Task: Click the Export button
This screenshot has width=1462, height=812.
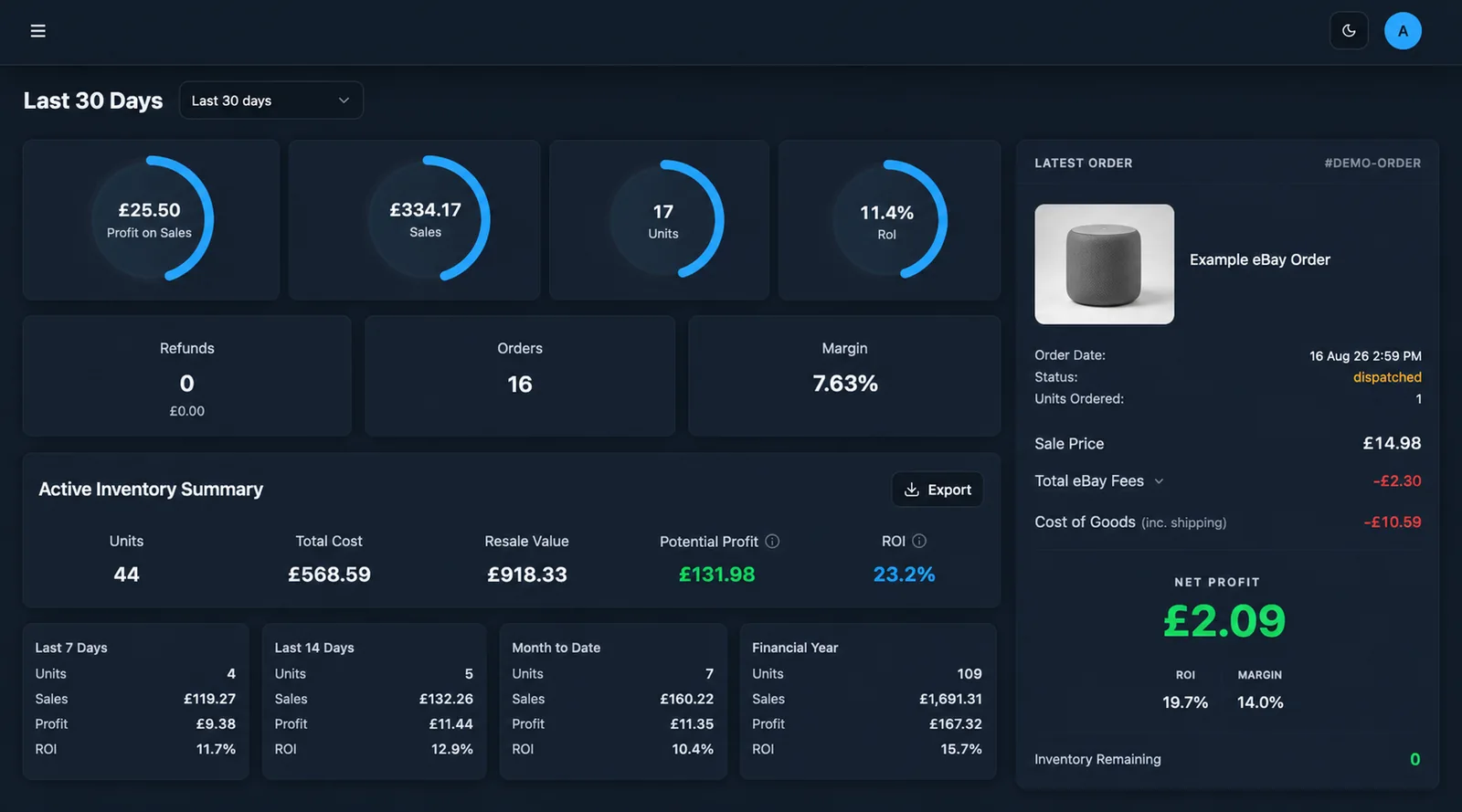Action: coord(938,490)
